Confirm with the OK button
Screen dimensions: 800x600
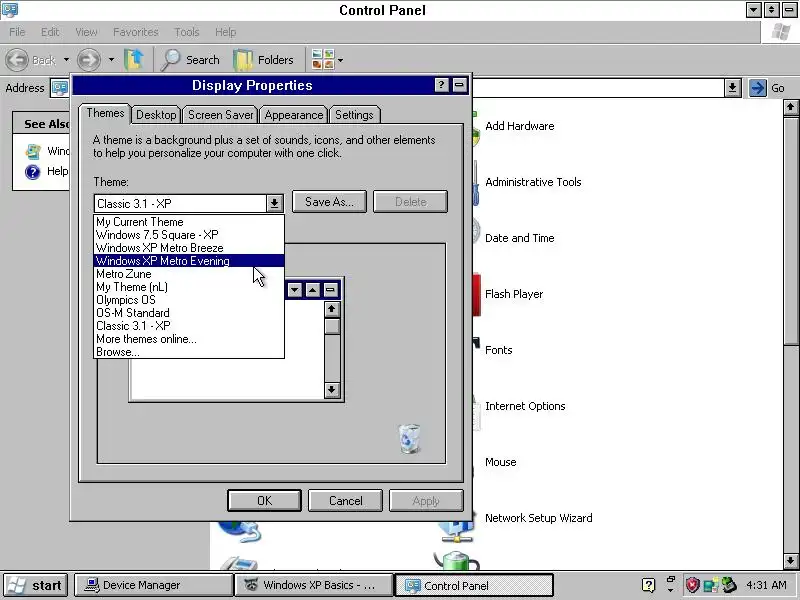coord(264,501)
